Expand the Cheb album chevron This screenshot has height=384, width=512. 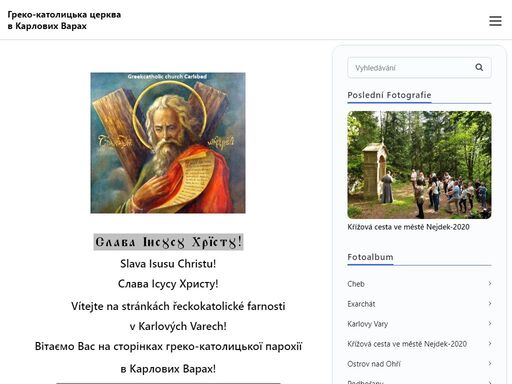490,283
